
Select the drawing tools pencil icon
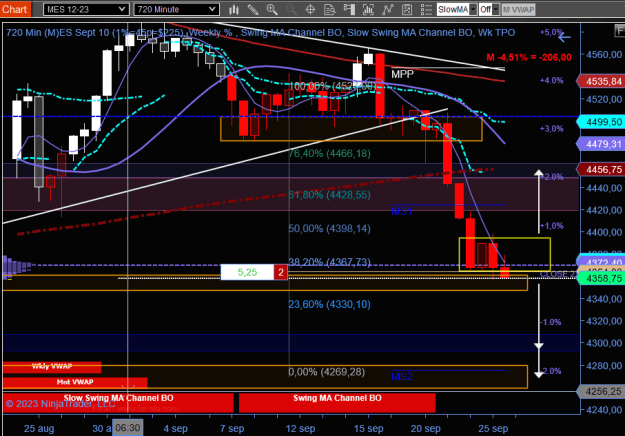(253, 10)
